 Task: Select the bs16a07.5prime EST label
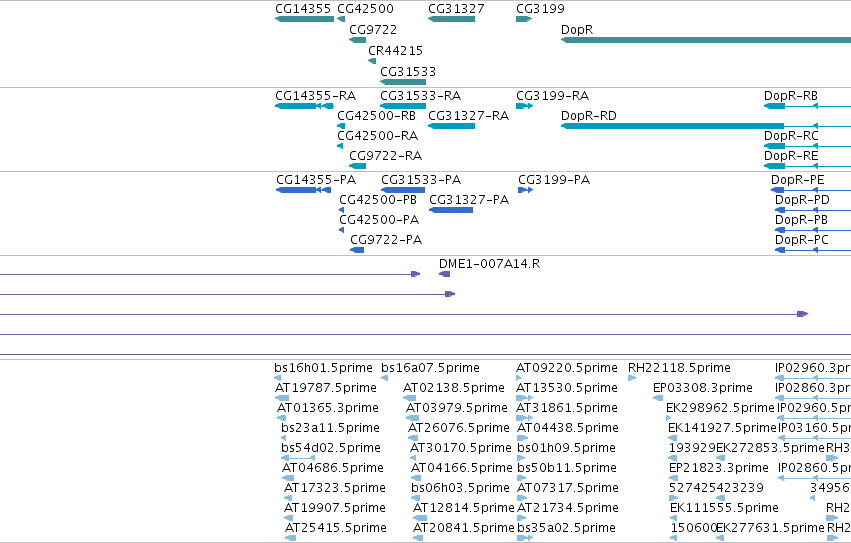click(430, 368)
